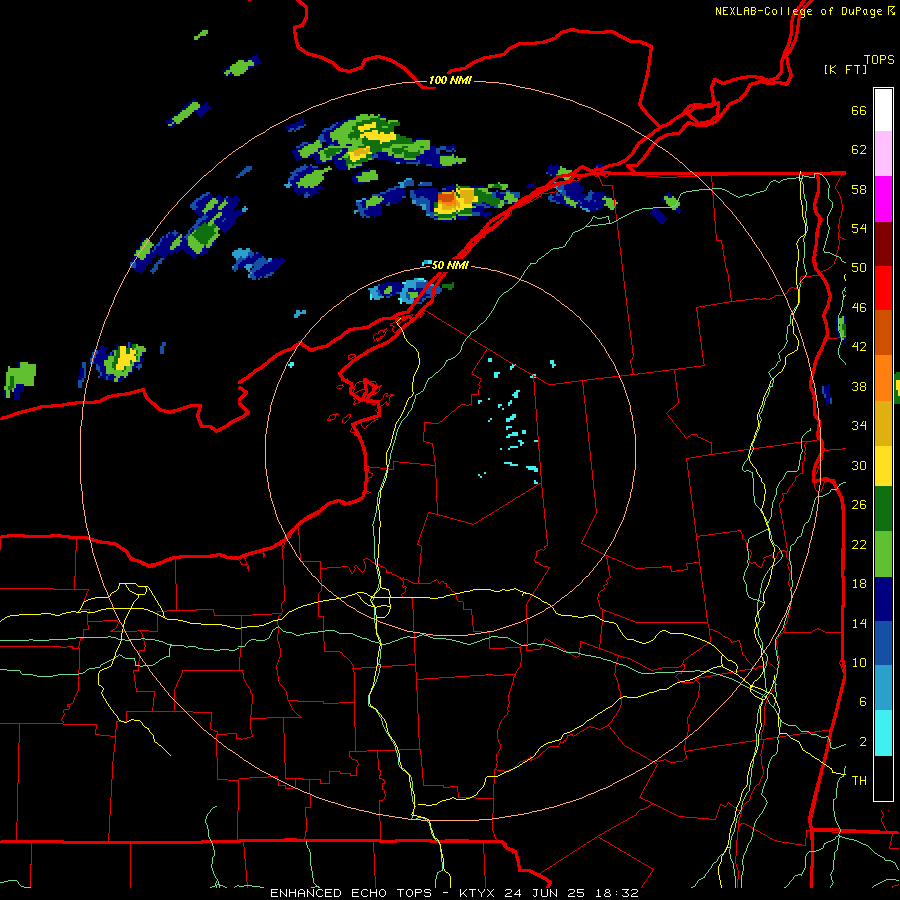Click the medium blue legend swatch
900x900 pixels.
pos(883,643)
